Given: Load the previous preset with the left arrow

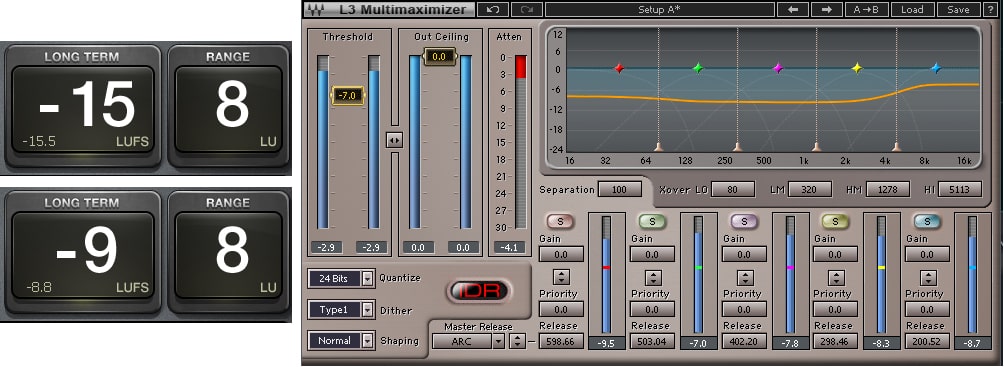Looking at the screenshot, I should (793, 10).
